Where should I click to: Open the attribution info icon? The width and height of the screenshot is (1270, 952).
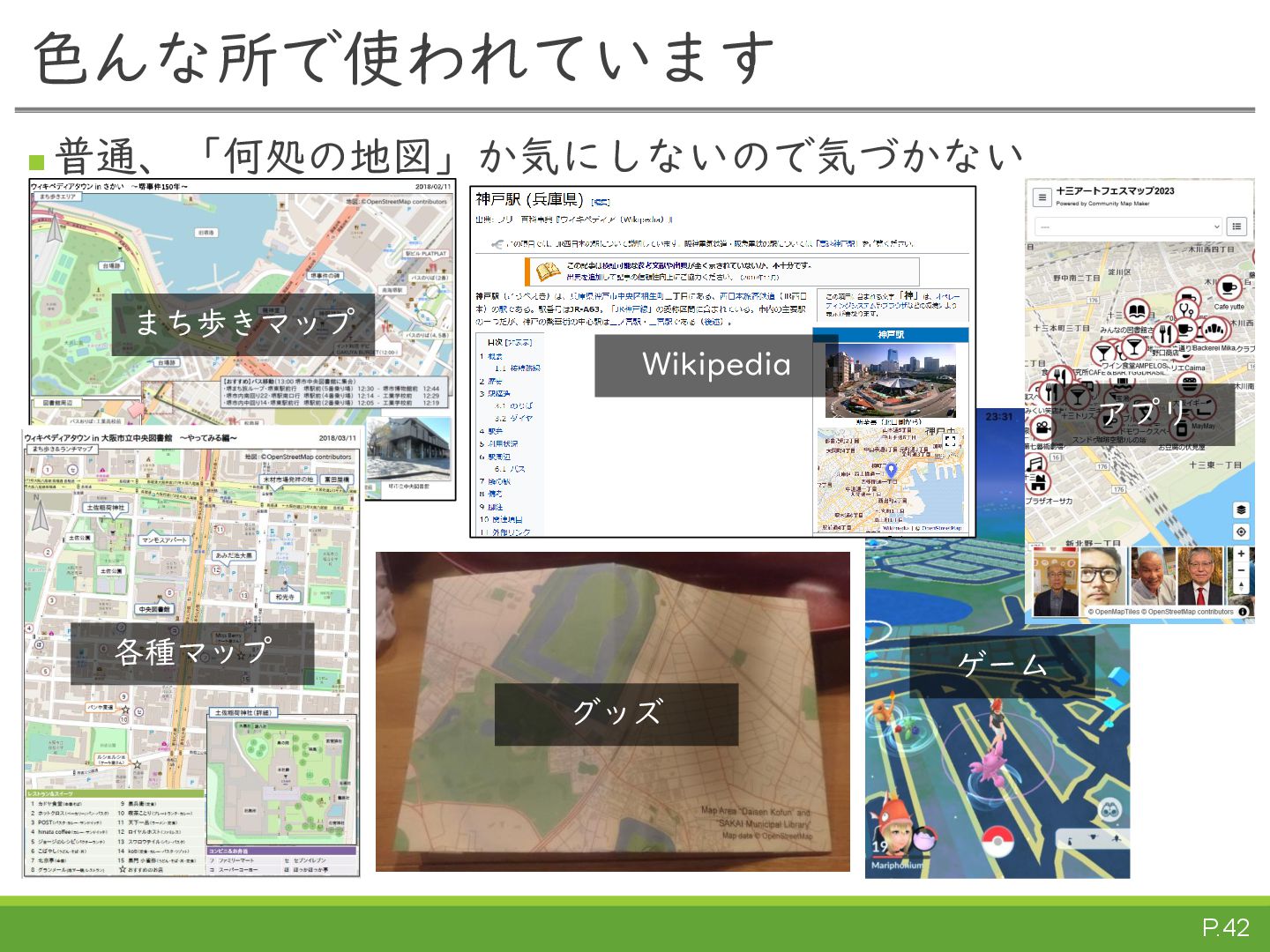coord(1243,612)
